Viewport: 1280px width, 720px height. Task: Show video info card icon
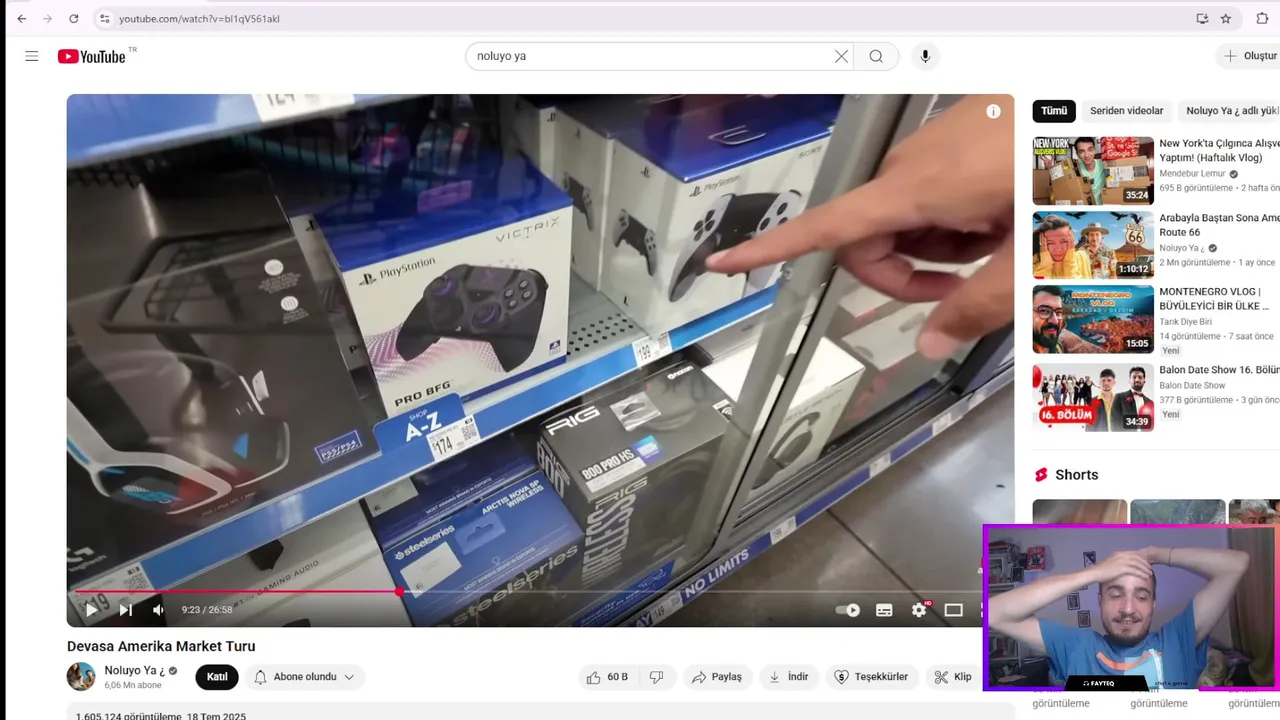coord(993,112)
